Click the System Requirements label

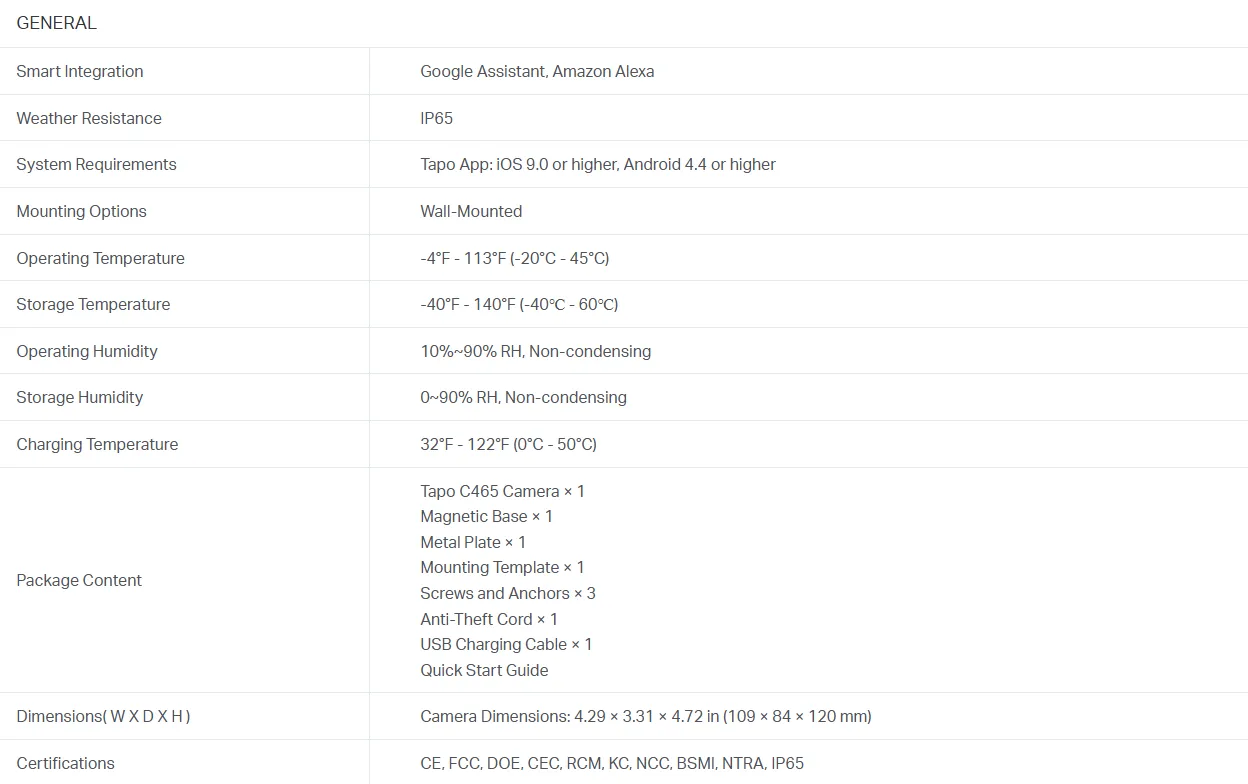click(x=96, y=164)
